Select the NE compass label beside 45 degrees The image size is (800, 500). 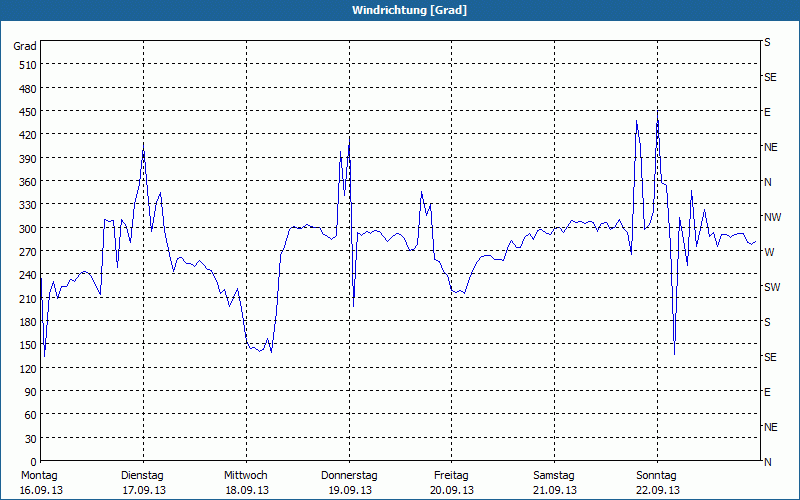[770, 427]
